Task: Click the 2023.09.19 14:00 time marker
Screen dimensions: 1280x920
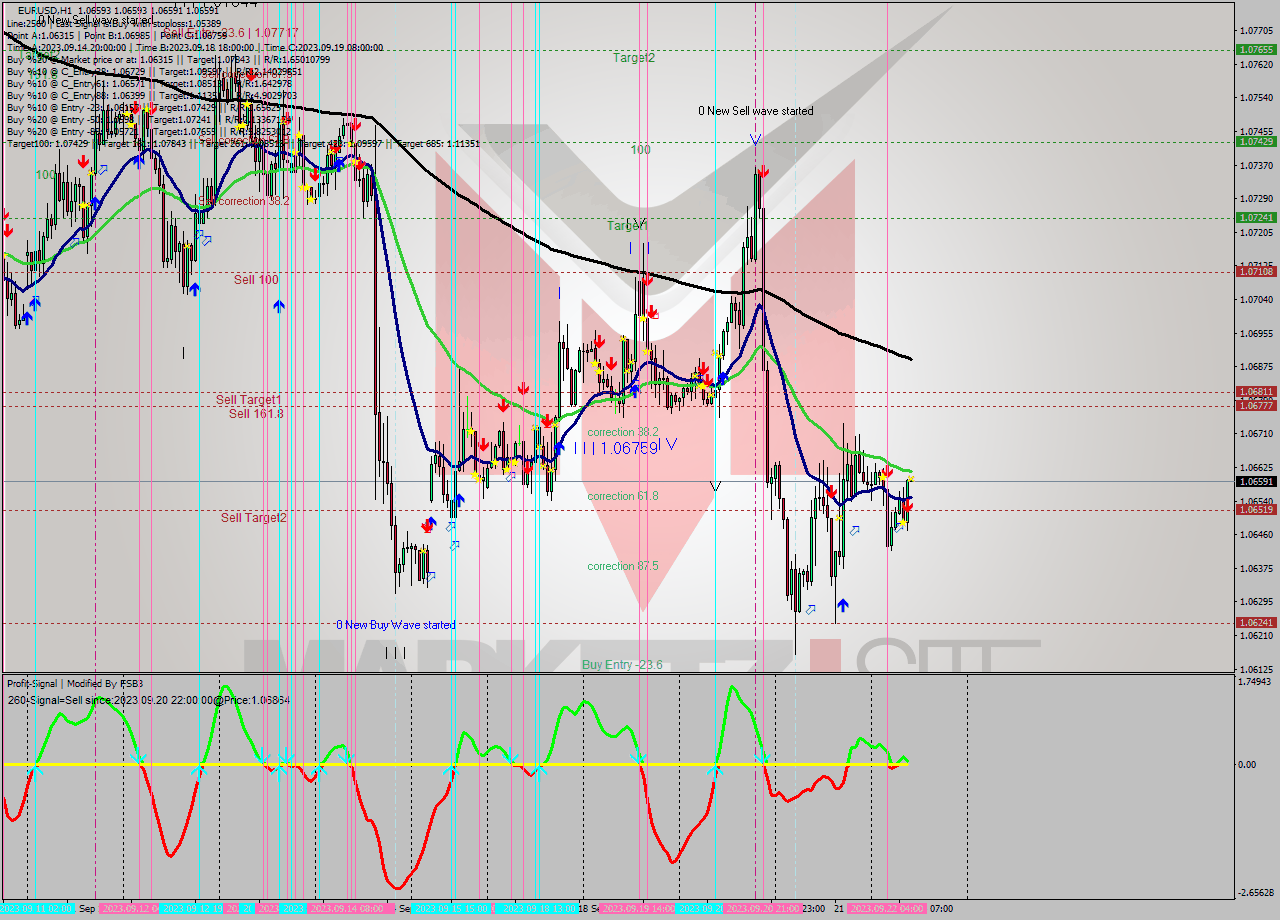Action: pyautogui.click(x=639, y=909)
